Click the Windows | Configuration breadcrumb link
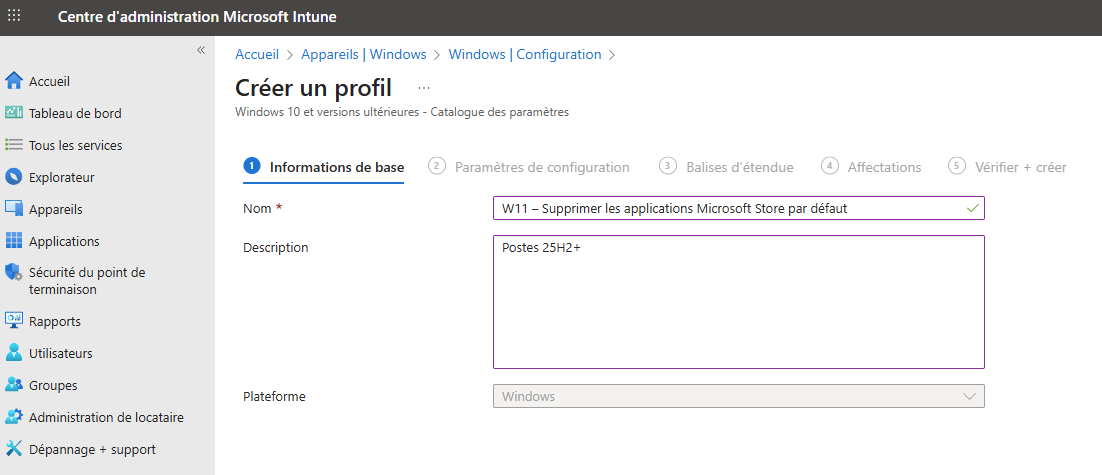1102x475 pixels. tap(525, 54)
